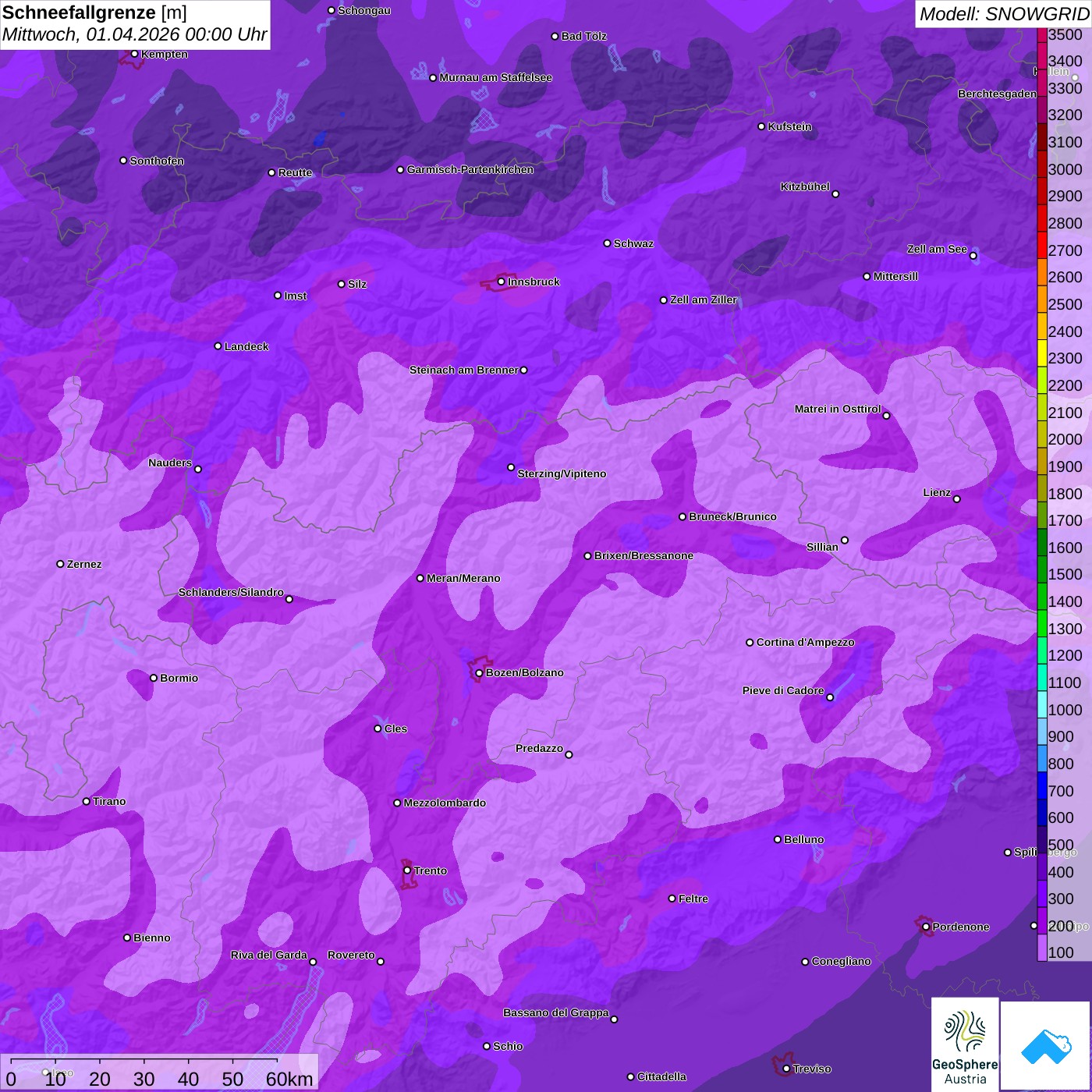
Task: Click the 'Zell am Ziller' label
Action: pyautogui.click(x=704, y=300)
